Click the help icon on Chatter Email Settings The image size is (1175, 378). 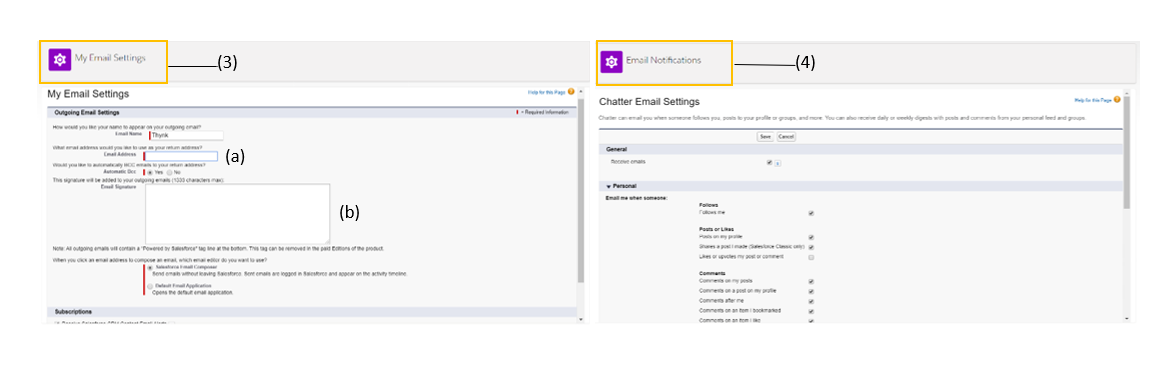point(1117,99)
